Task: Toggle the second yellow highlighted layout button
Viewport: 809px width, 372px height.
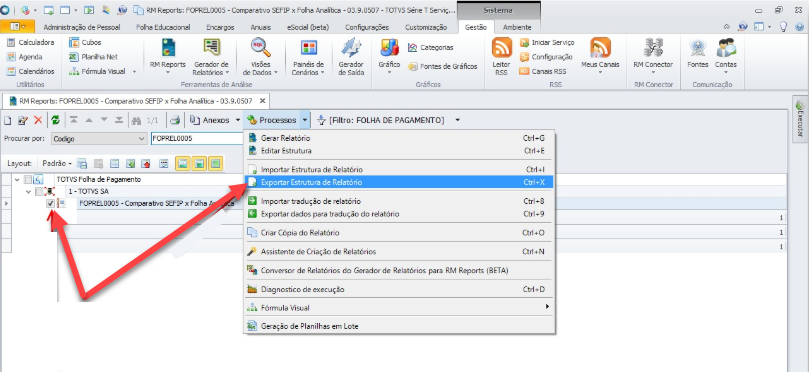Action: 199,164
